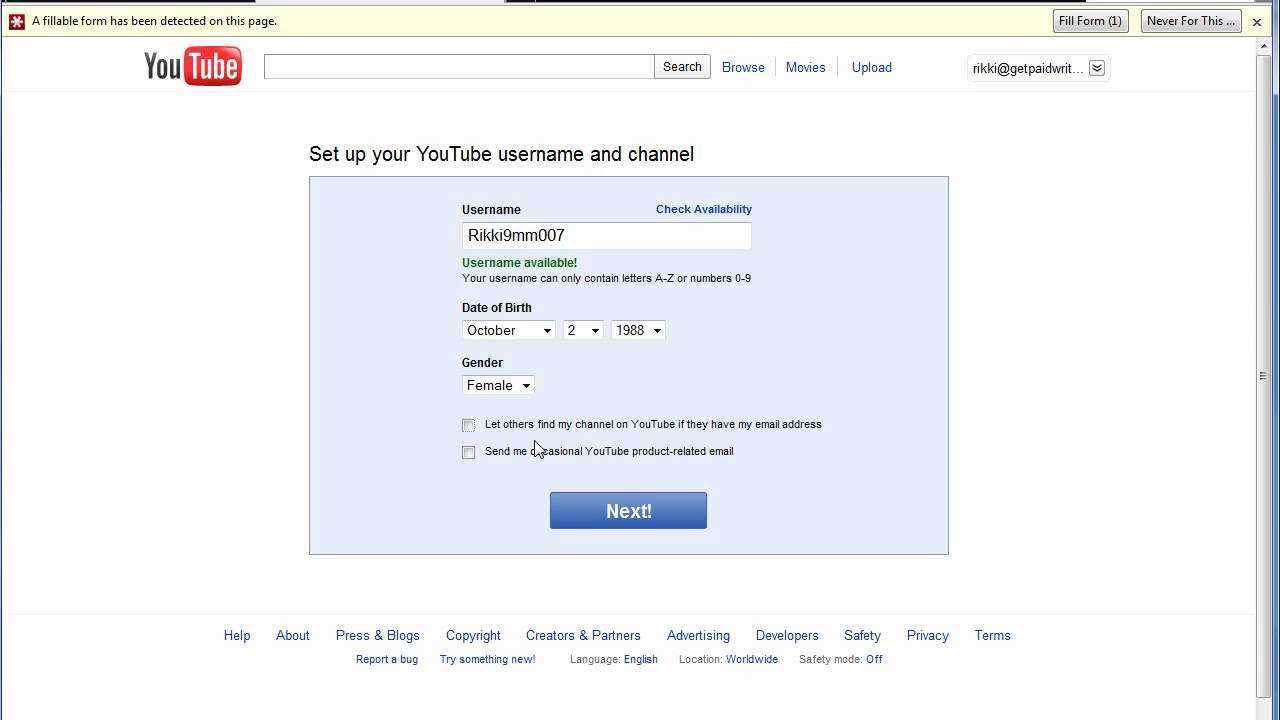Click the Never For This... button

pyautogui.click(x=1191, y=21)
